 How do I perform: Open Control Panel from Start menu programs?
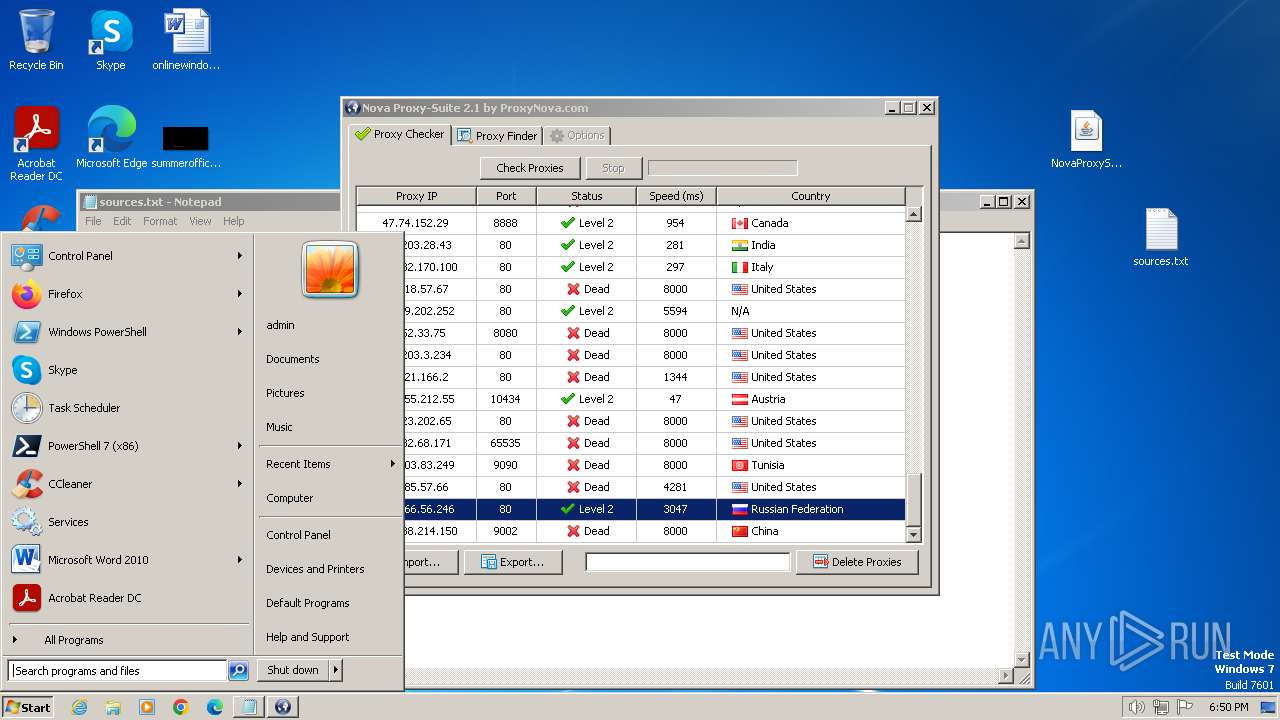tap(127, 256)
